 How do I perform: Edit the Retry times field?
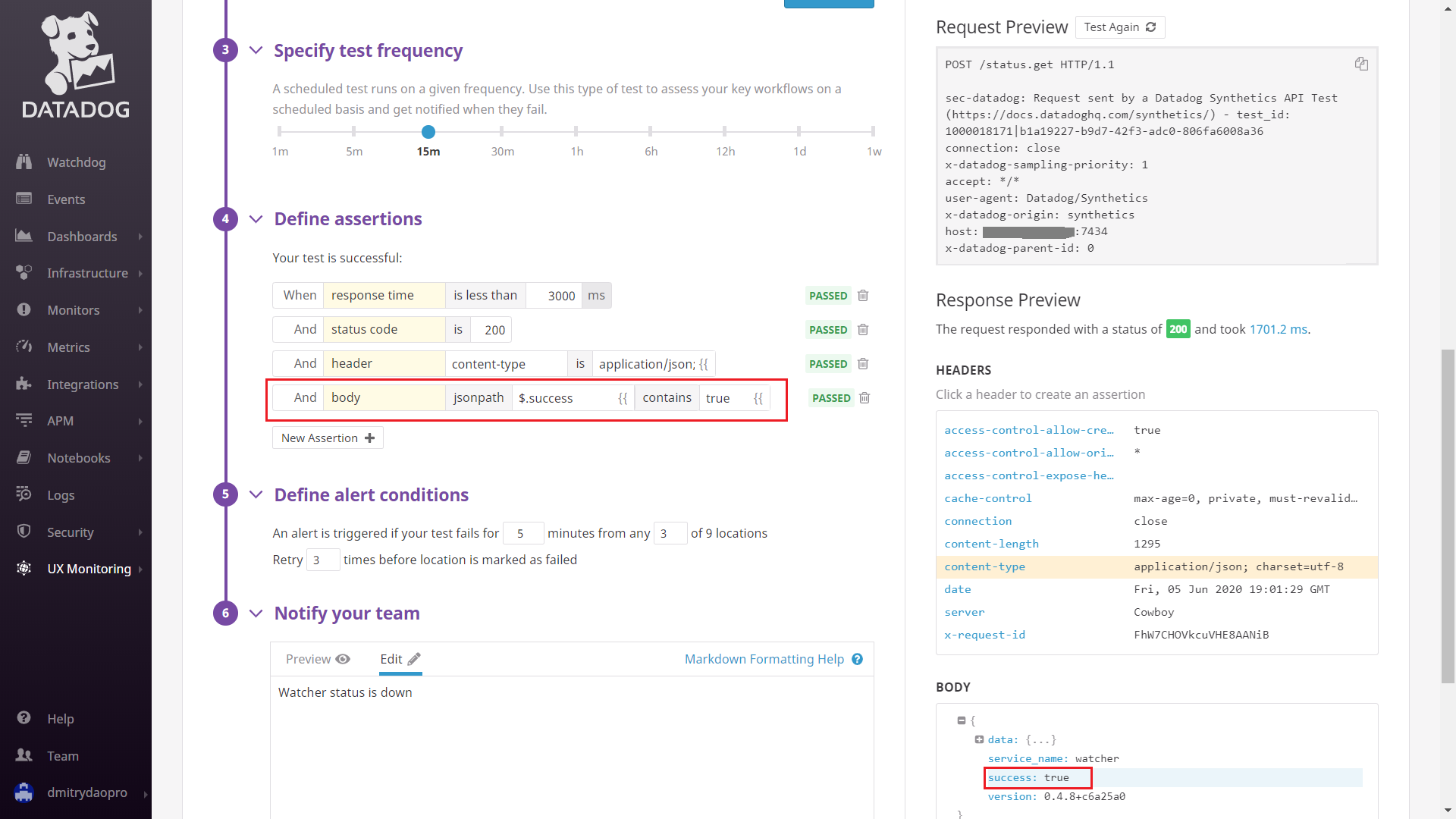pyautogui.click(x=323, y=560)
